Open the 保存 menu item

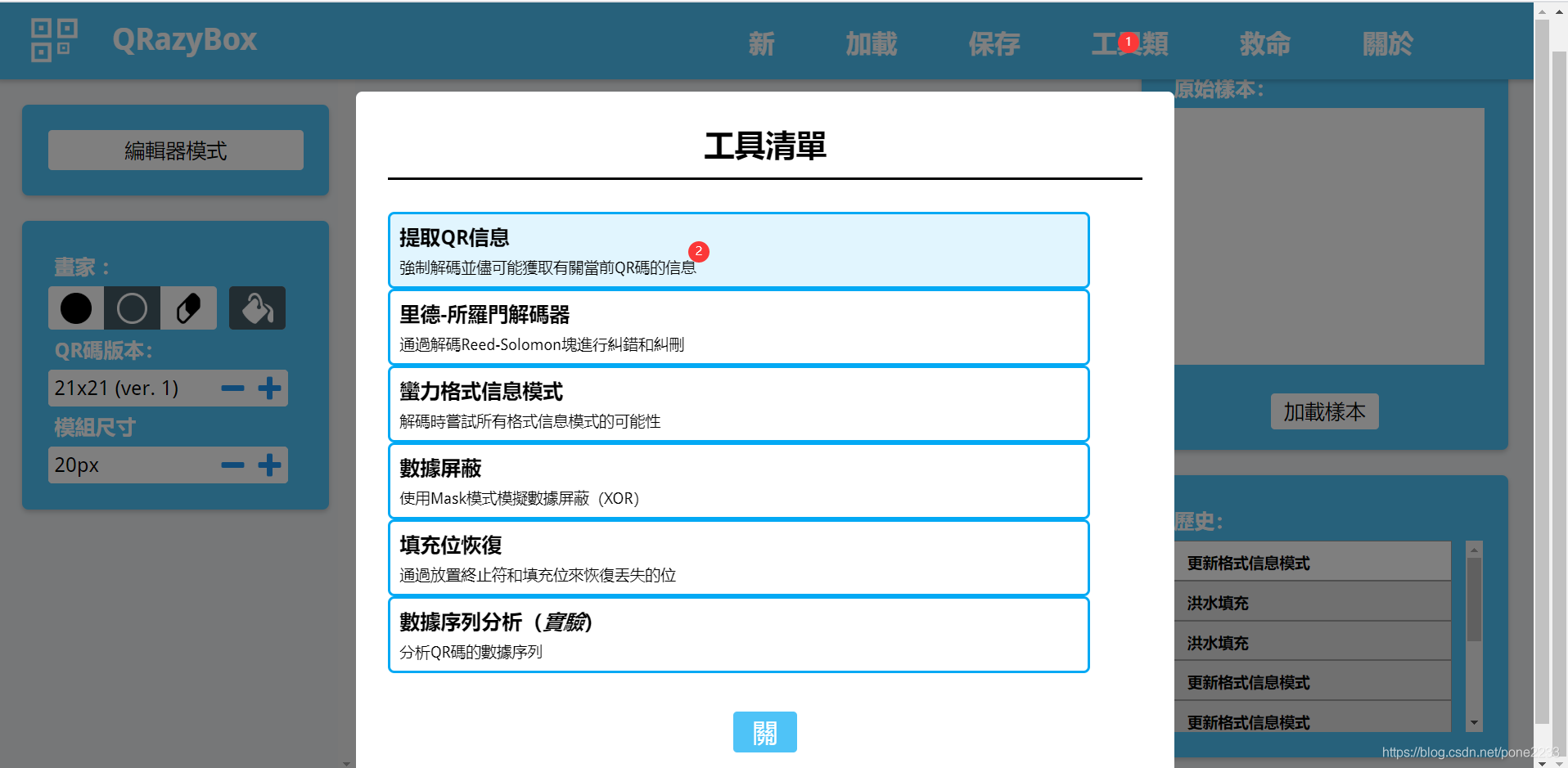point(994,43)
